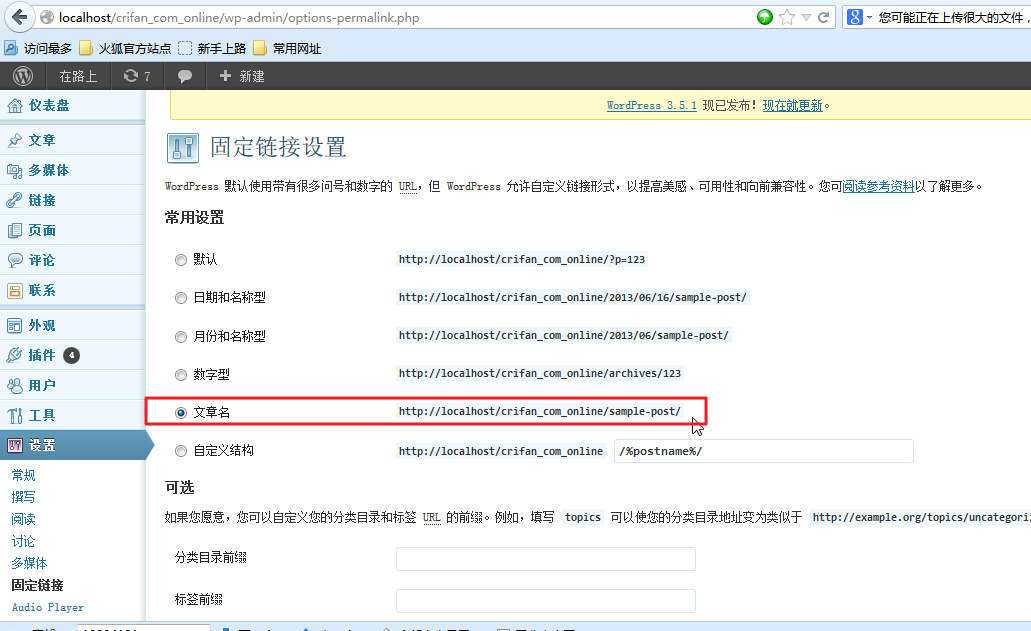The height and width of the screenshot is (631, 1031).
Task: Click the 现在就更新 update now link
Action: (x=792, y=105)
